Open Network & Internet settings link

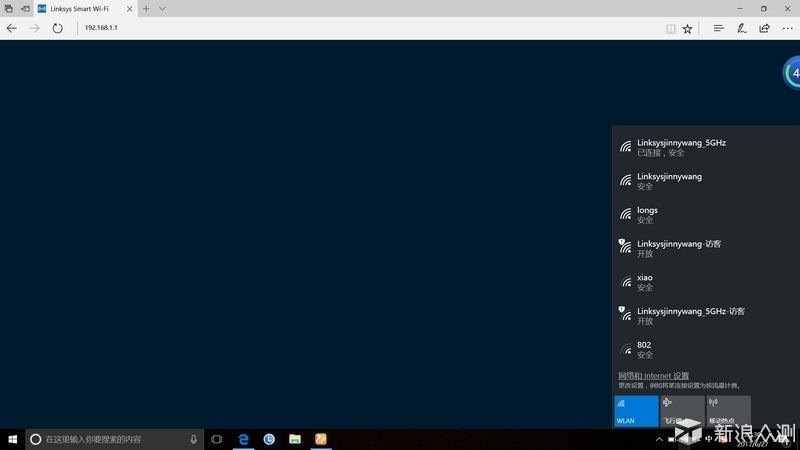coord(653,376)
